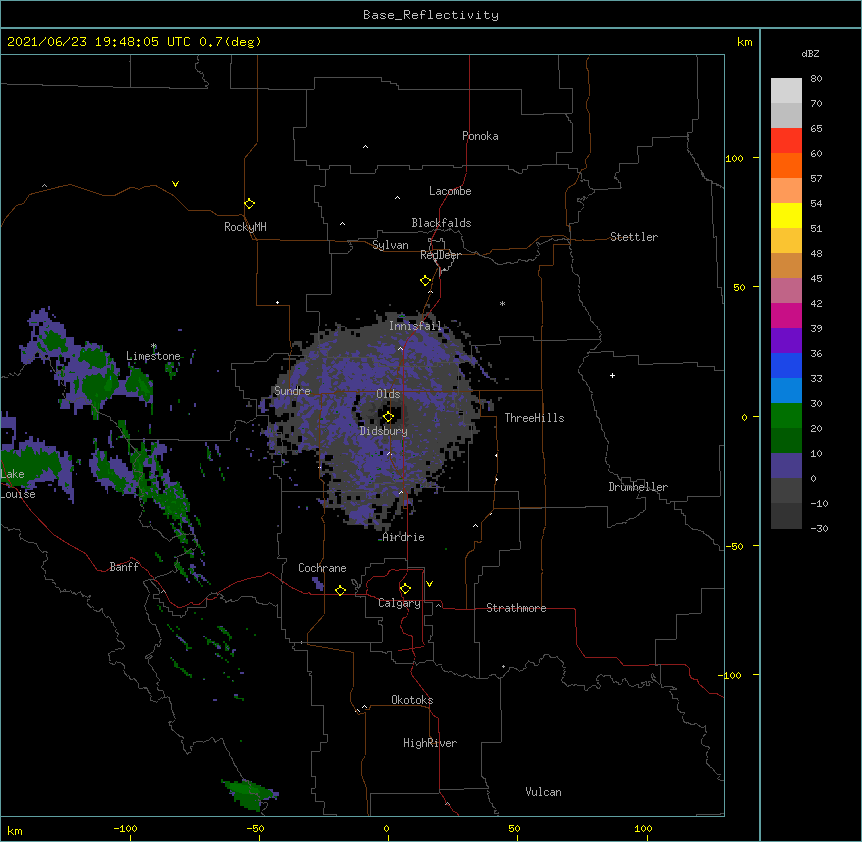Click the white plus marker west of Drumheller
This screenshot has height=842, width=862.
tap(612, 375)
